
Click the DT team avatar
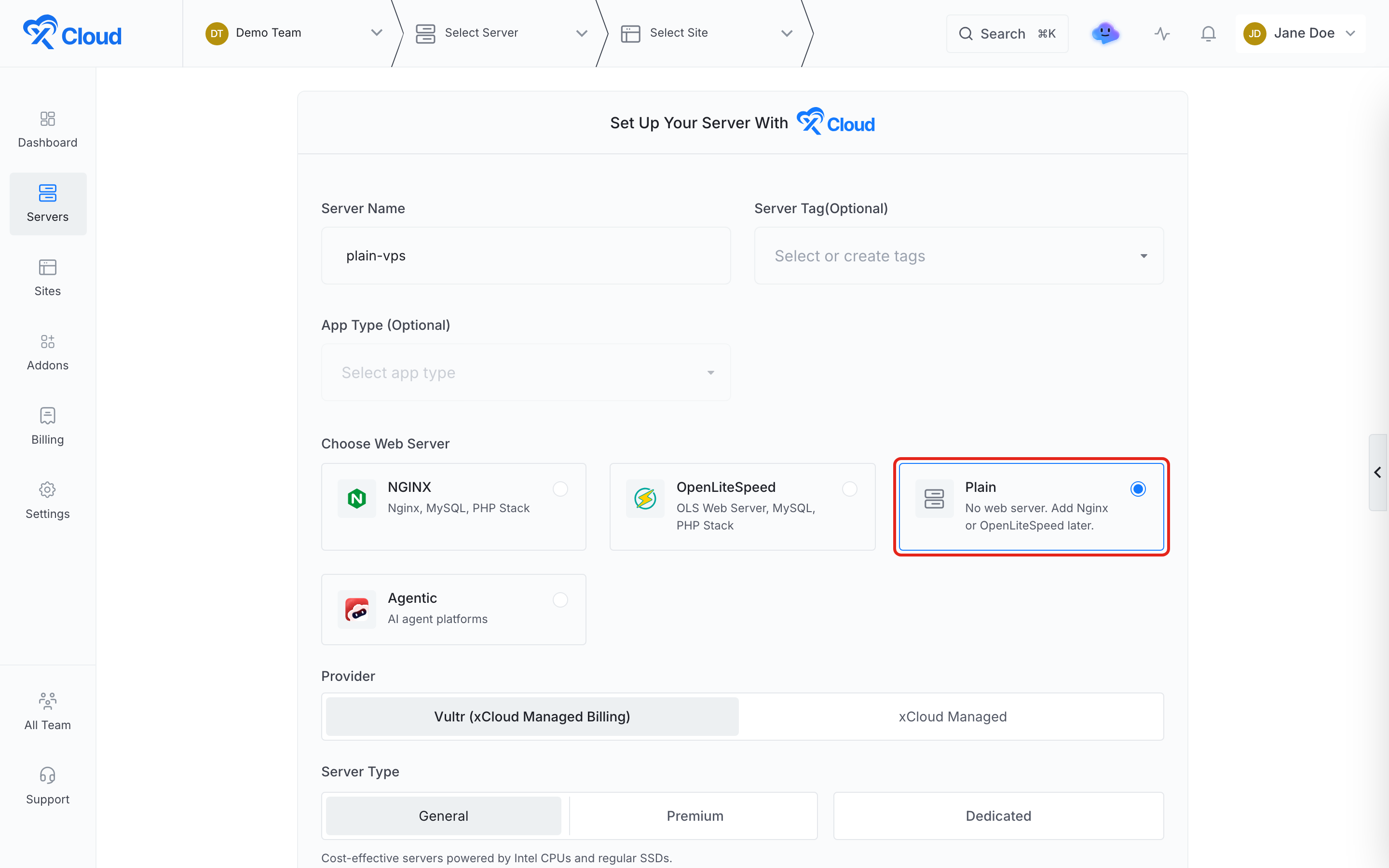point(217,33)
